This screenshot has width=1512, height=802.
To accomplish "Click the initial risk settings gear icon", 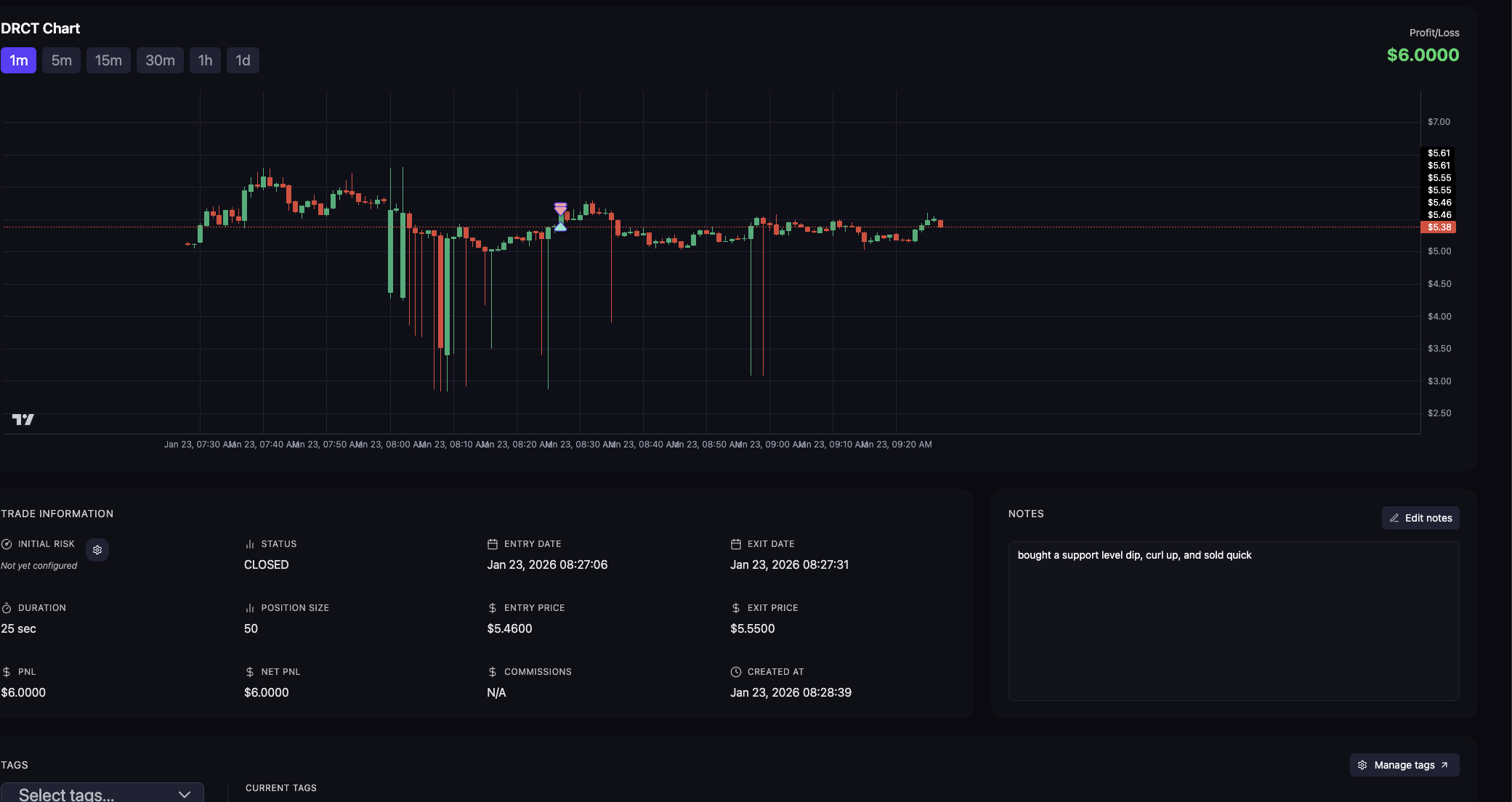I will click(97, 550).
